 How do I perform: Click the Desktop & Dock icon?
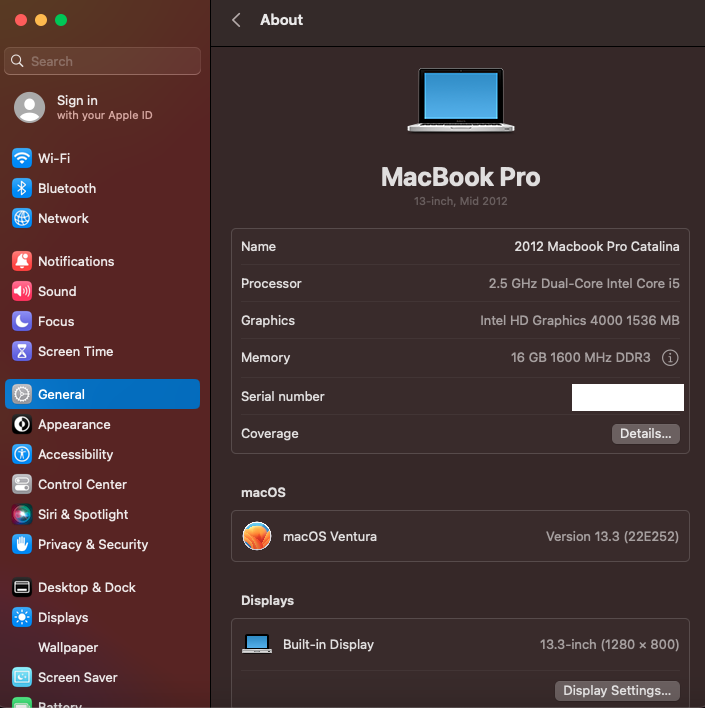coord(22,587)
